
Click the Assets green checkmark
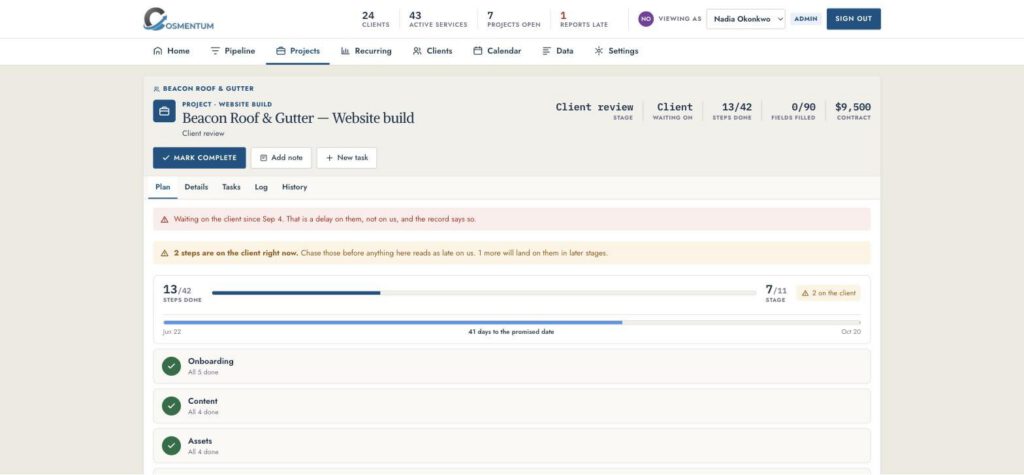(x=171, y=446)
